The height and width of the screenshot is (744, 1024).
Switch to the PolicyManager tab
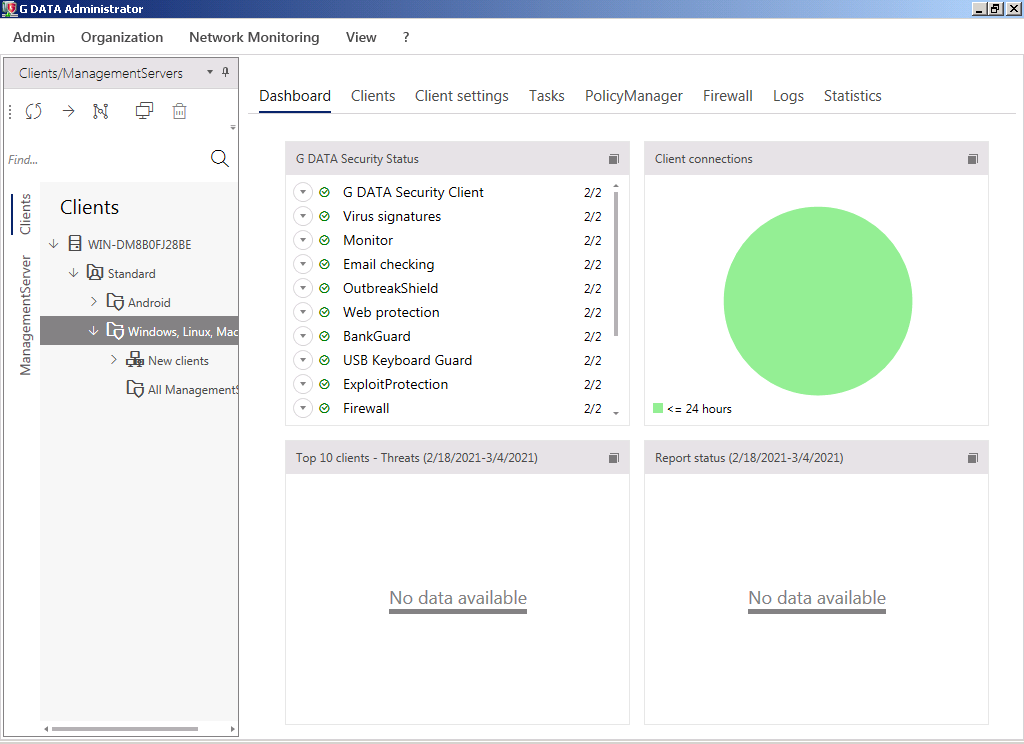[x=633, y=96]
